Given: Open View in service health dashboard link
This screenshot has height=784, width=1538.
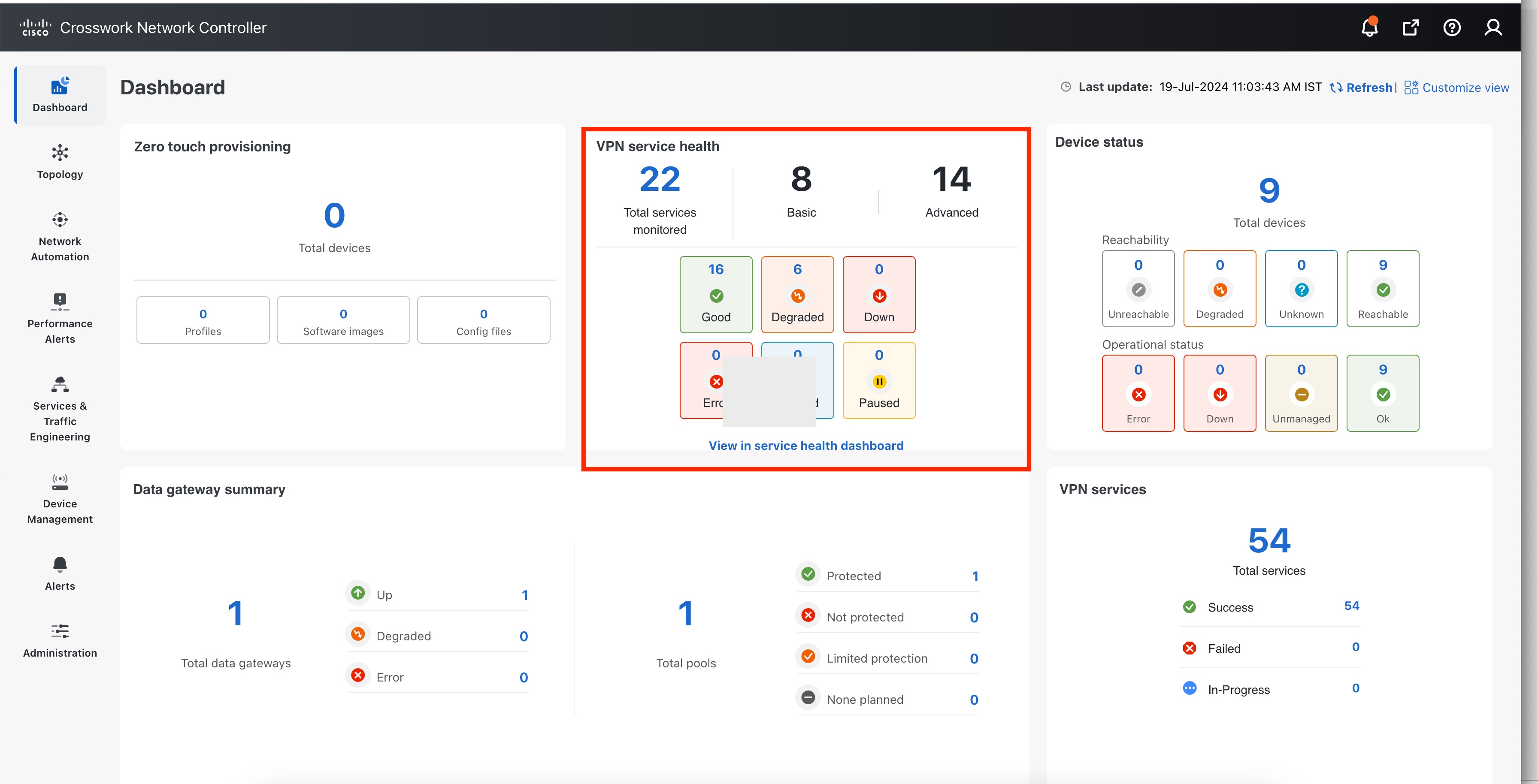Looking at the screenshot, I should click(805, 446).
